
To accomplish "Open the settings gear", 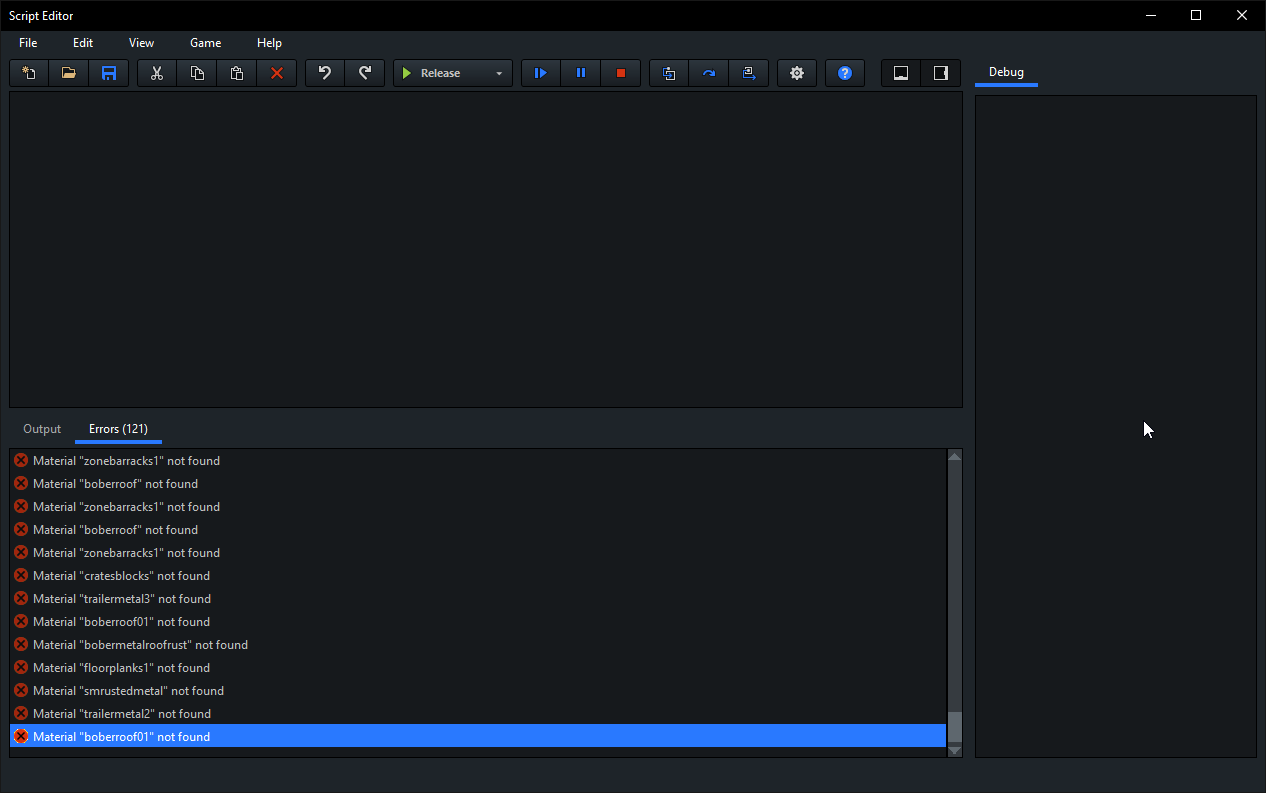I will coord(797,73).
